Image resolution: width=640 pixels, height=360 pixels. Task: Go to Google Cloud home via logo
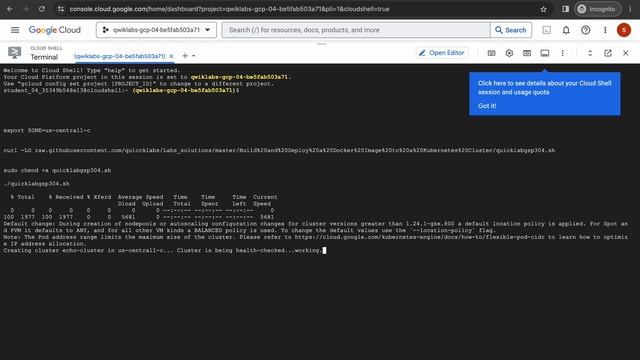[55, 30]
